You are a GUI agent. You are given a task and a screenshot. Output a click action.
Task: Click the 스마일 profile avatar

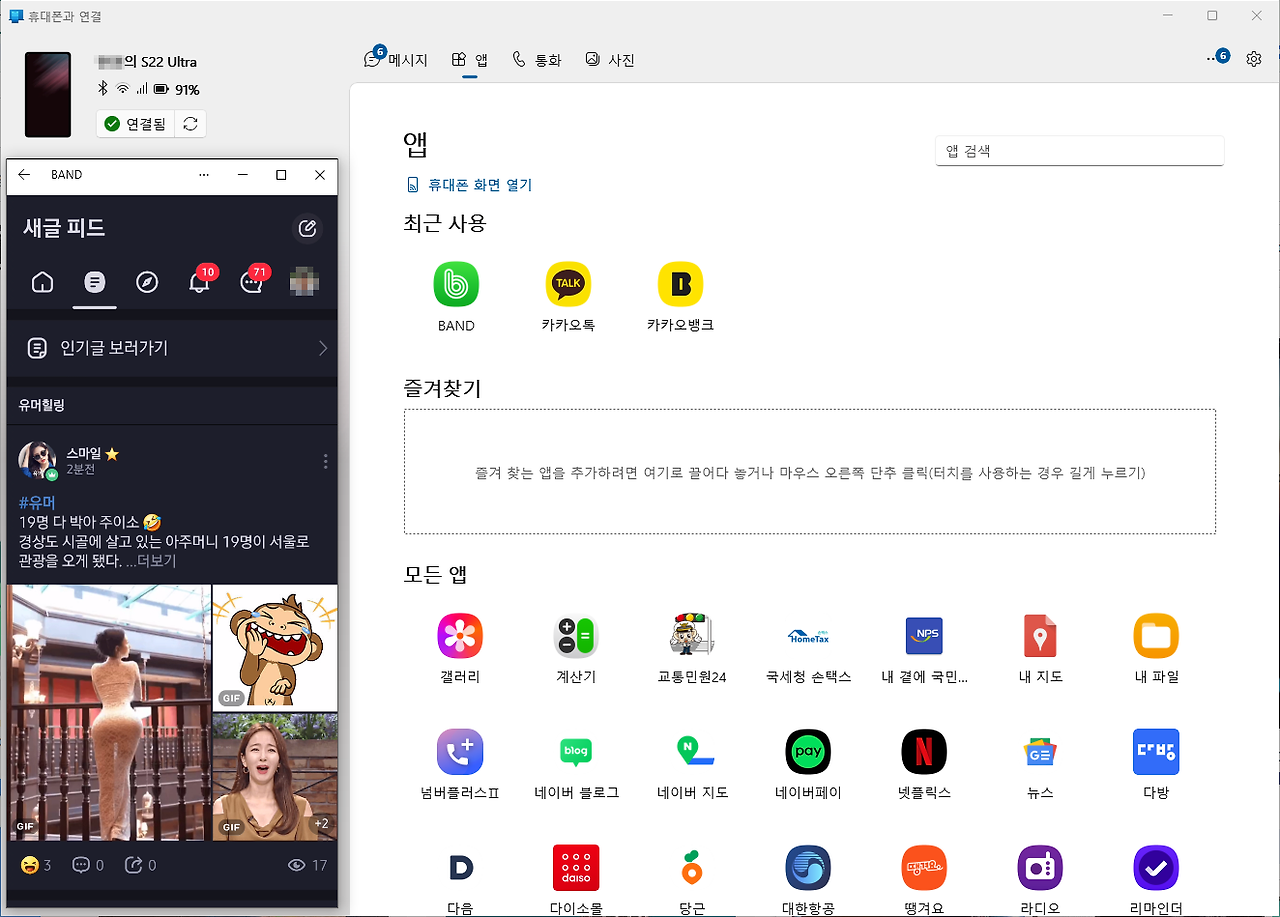point(38,460)
